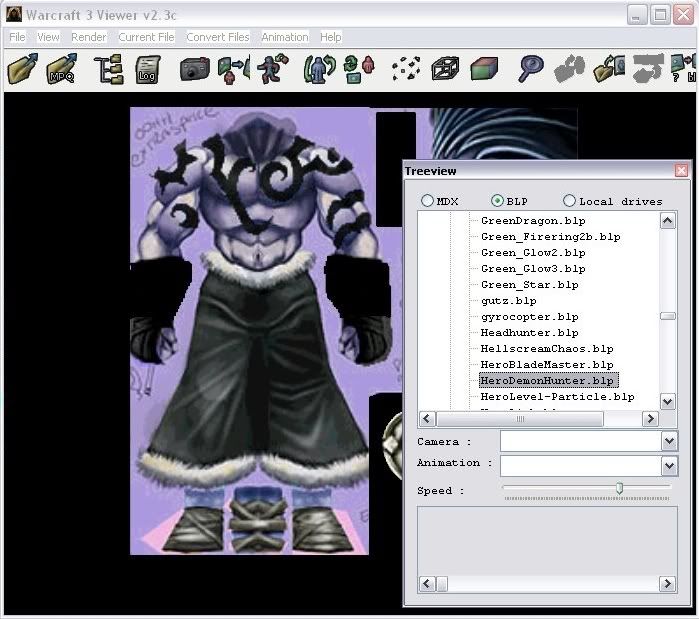Click the partially visible BLP help icon
Viewport: 699px width, 619px height.
pyautogui.click(x=683, y=68)
